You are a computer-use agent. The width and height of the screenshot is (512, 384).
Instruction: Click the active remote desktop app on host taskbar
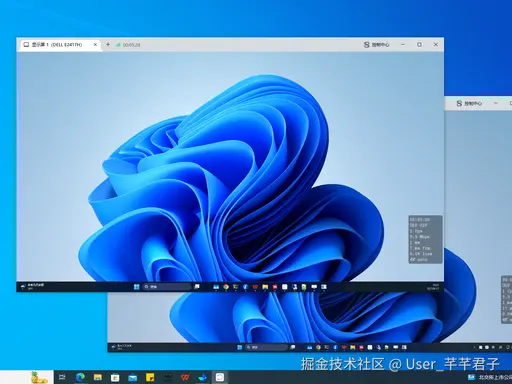pyautogui.click(x=220, y=377)
